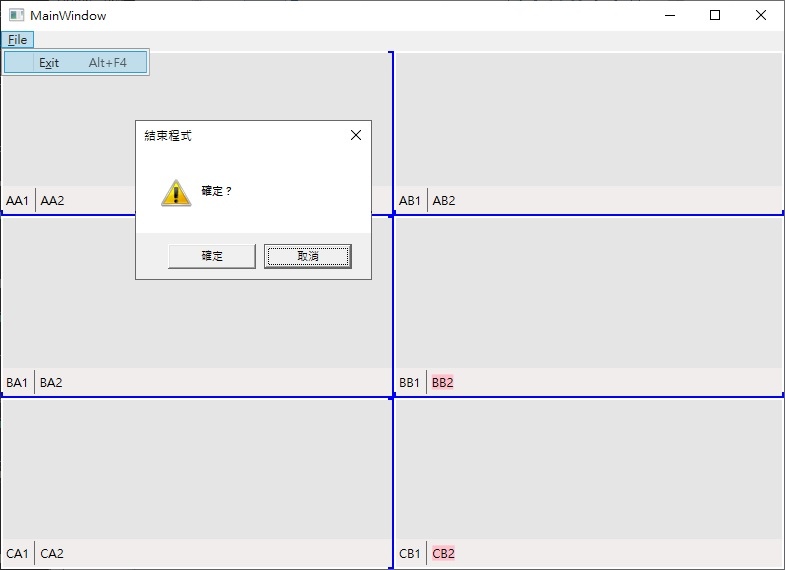Confirm exit with the 確定 button
This screenshot has height=570, width=785.
[x=212, y=256]
